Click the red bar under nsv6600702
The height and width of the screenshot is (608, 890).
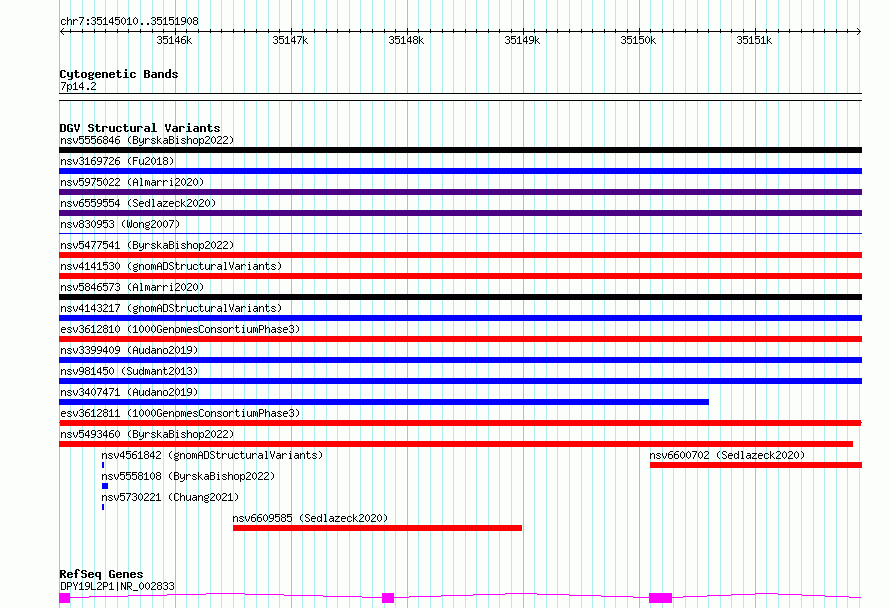[756, 465]
